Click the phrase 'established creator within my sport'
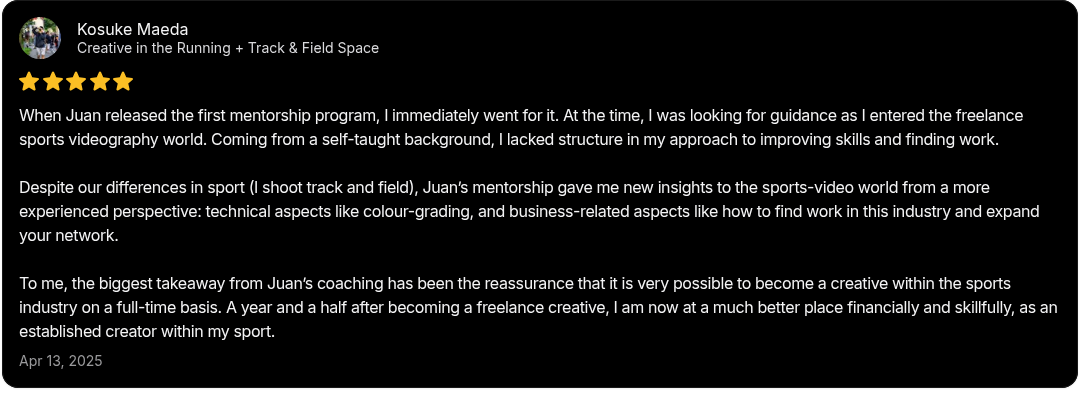Image resolution: width=1080 pixels, height=396 pixels. (x=146, y=332)
